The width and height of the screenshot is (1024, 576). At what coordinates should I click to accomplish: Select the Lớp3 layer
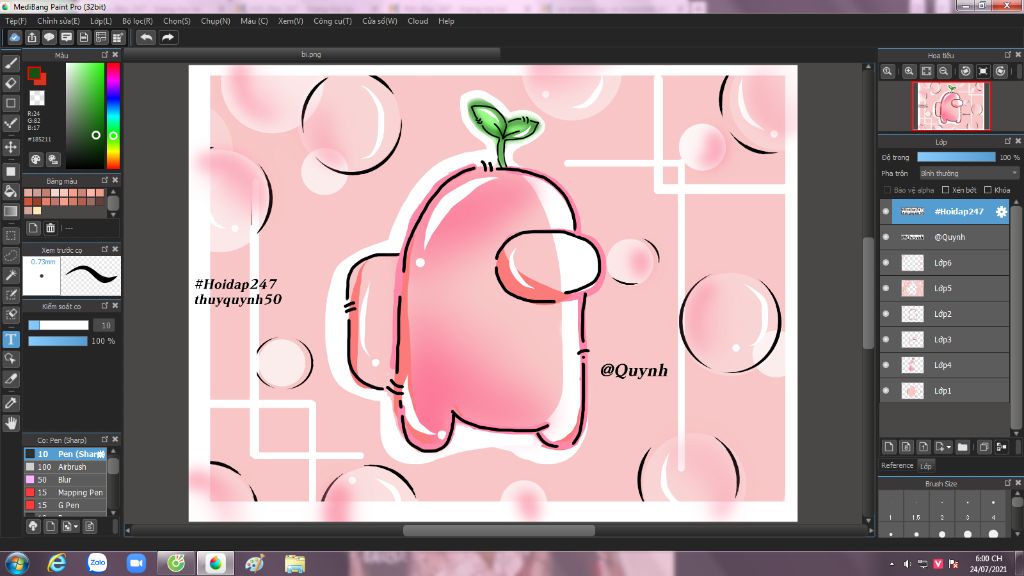pyautogui.click(x=944, y=340)
